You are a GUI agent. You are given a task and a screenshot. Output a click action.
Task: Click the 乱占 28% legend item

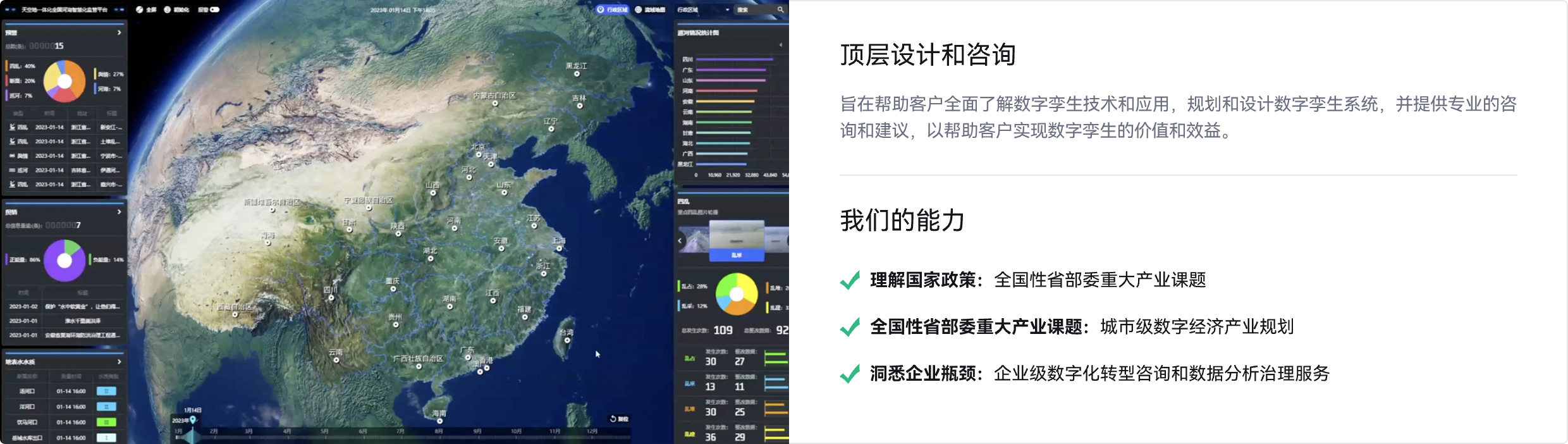click(x=693, y=287)
